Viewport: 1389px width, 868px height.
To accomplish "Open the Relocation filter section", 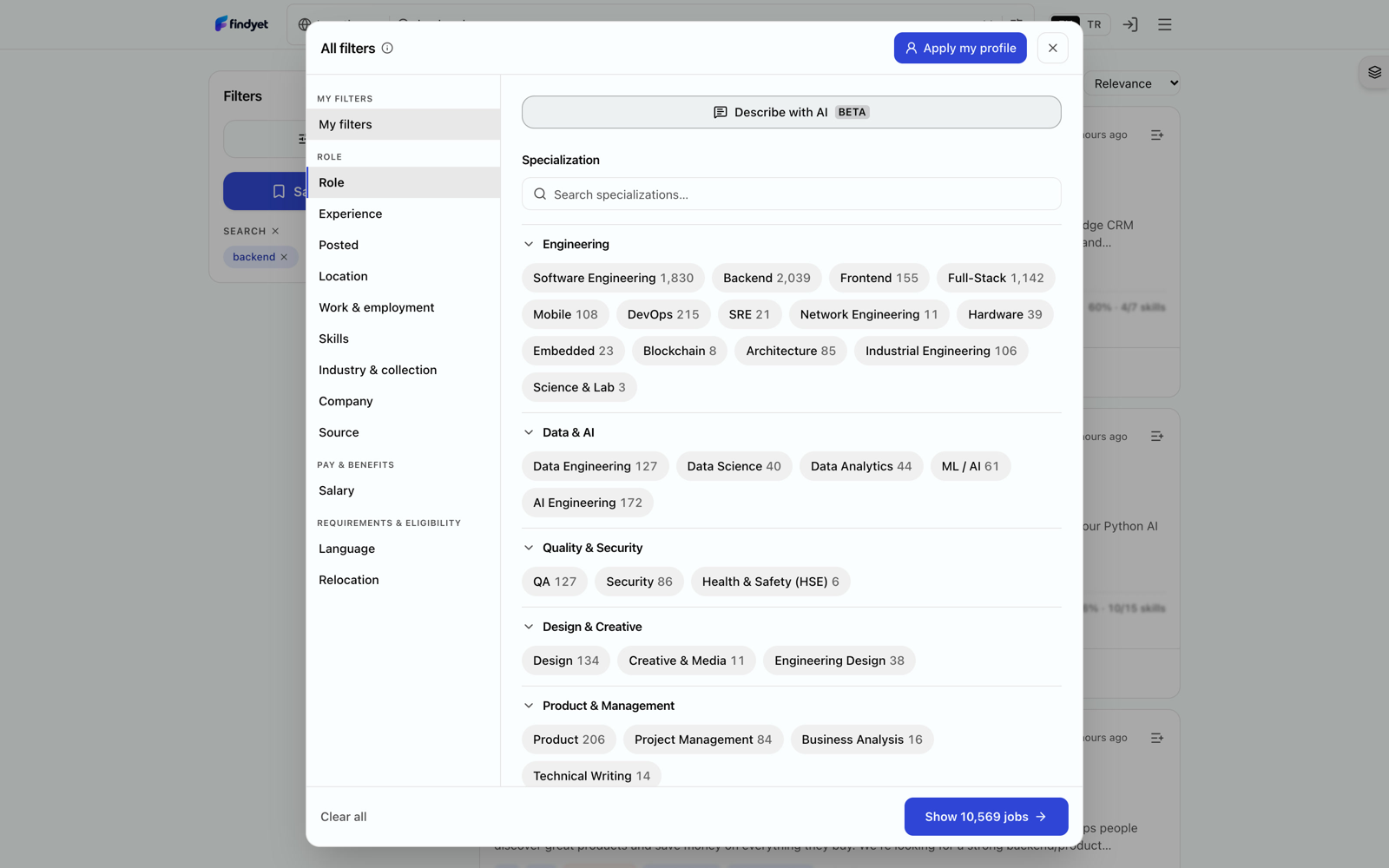I will coord(403,580).
